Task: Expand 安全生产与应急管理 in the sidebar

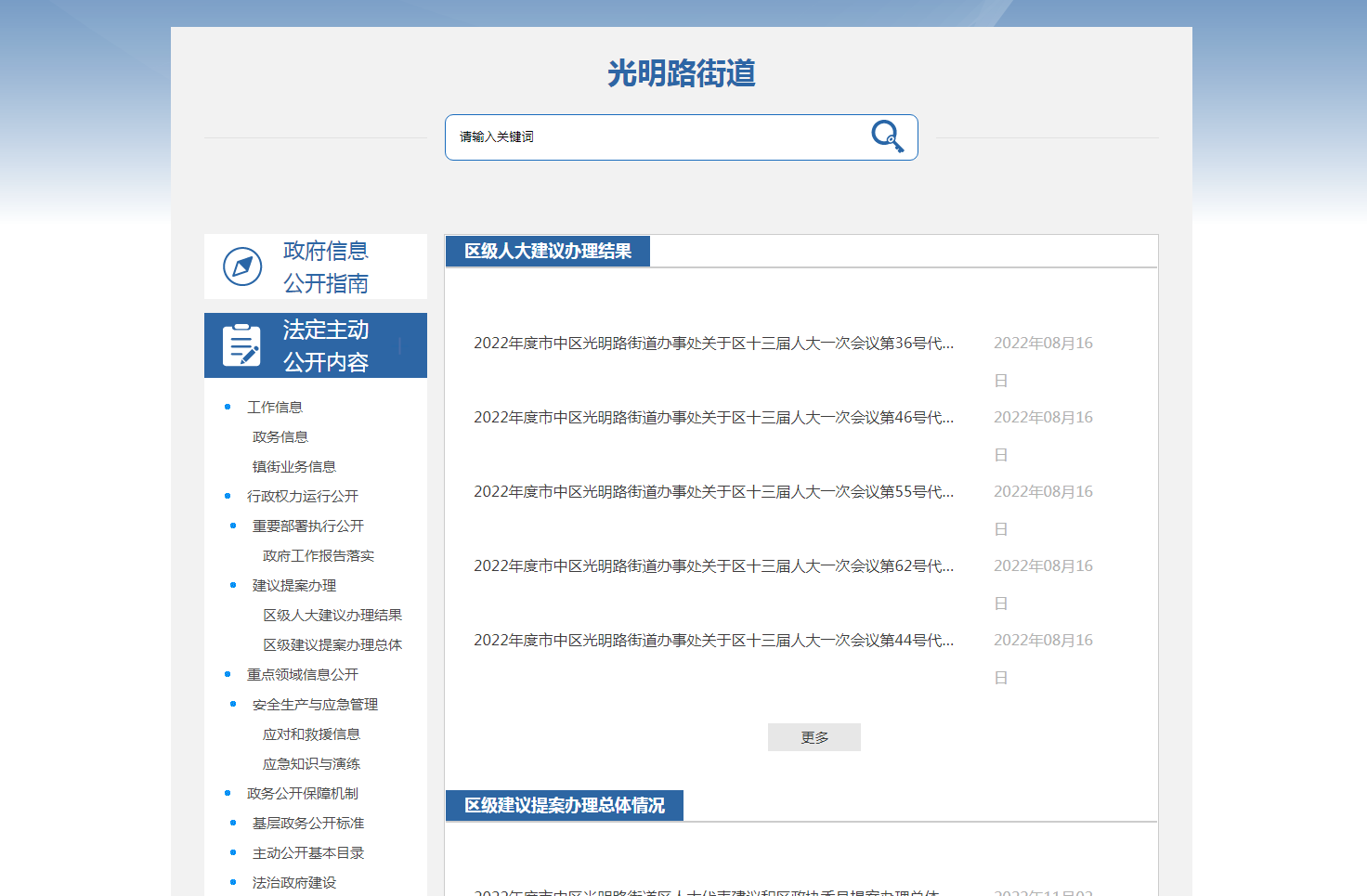Action: 315,705
